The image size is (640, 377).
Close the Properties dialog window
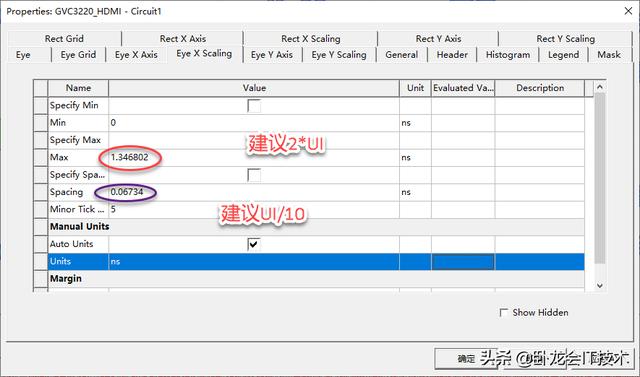click(628, 11)
